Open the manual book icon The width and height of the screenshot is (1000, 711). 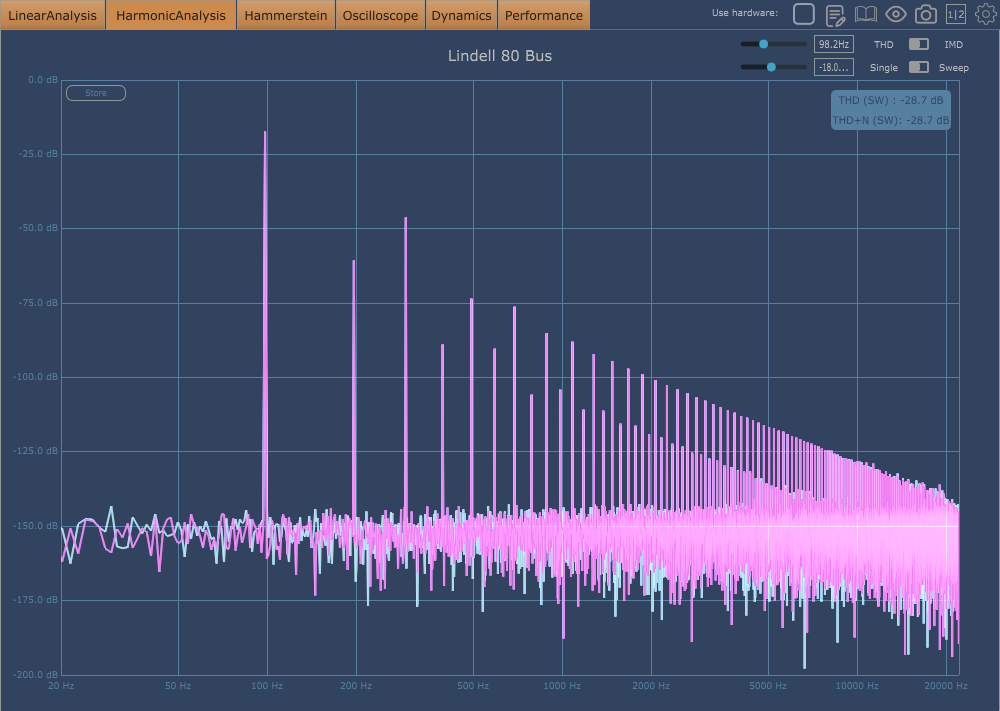(865, 14)
